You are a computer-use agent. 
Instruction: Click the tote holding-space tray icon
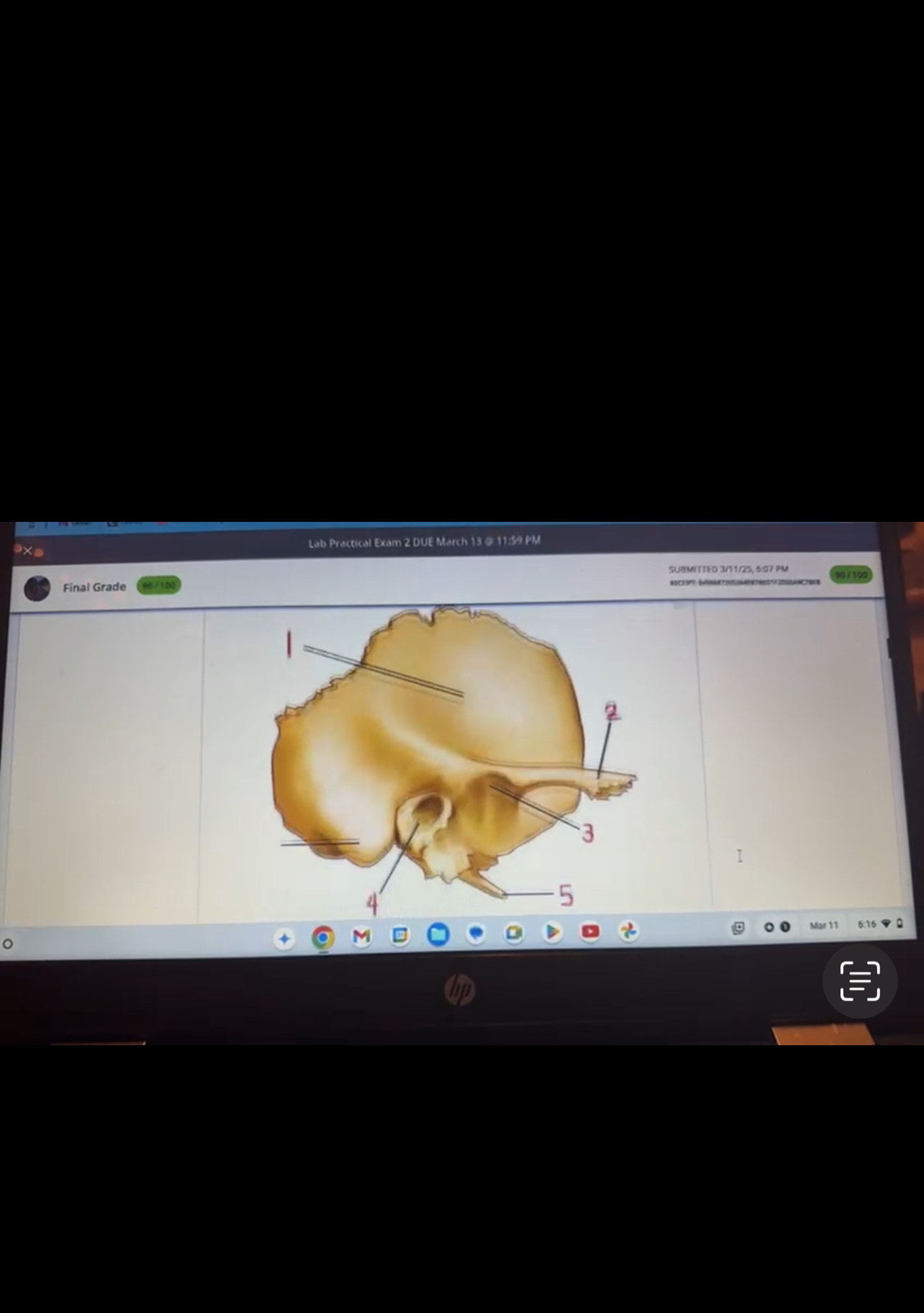[x=738, y=928]
